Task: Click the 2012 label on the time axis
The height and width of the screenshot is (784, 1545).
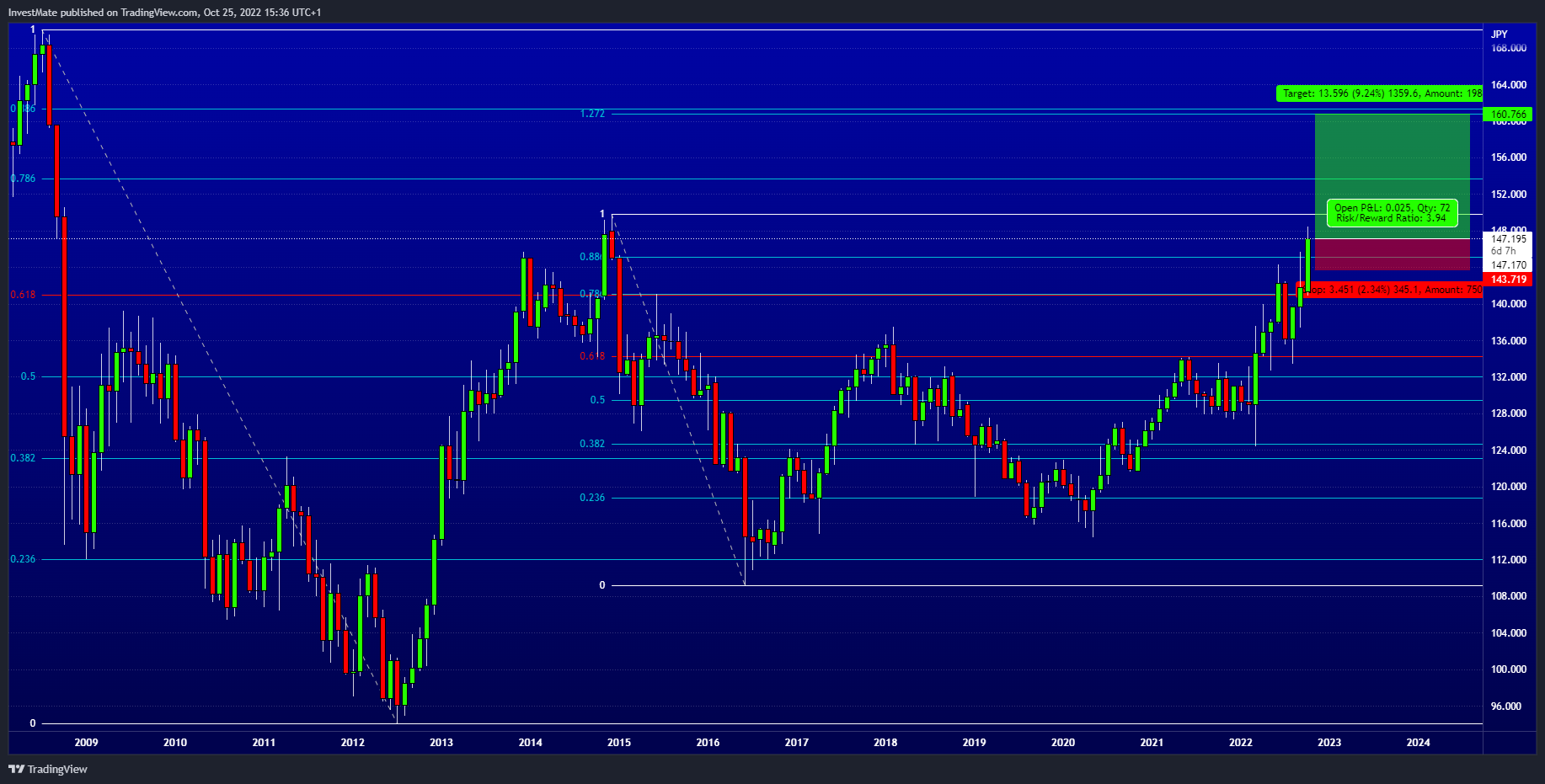Action: click(x=353, y=743)
